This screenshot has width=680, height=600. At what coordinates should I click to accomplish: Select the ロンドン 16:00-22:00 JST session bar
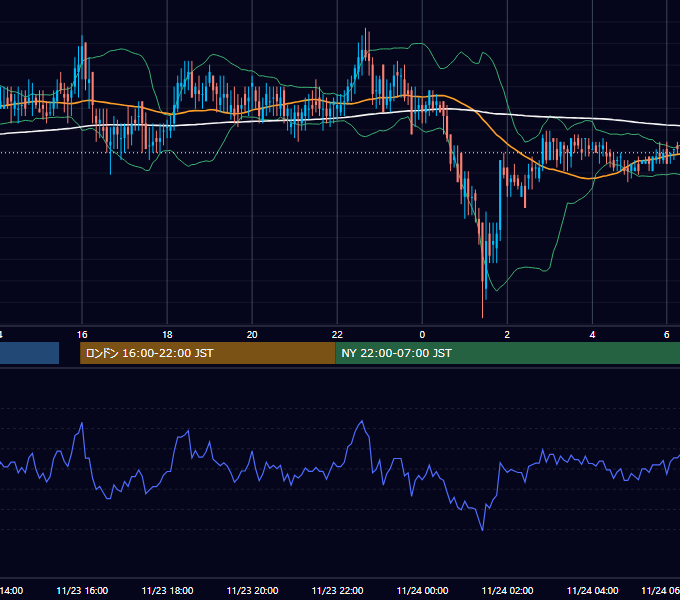[207, 353]
